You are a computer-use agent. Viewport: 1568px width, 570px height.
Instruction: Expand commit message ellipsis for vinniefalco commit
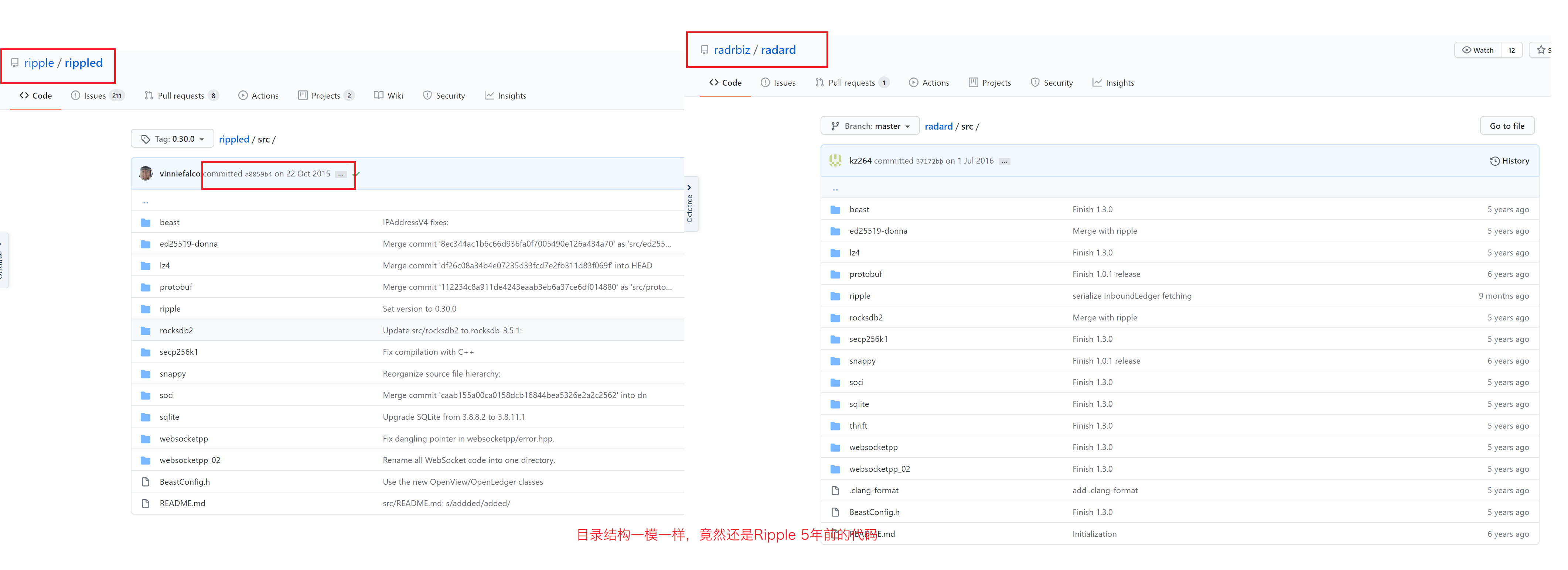(341, 175)
